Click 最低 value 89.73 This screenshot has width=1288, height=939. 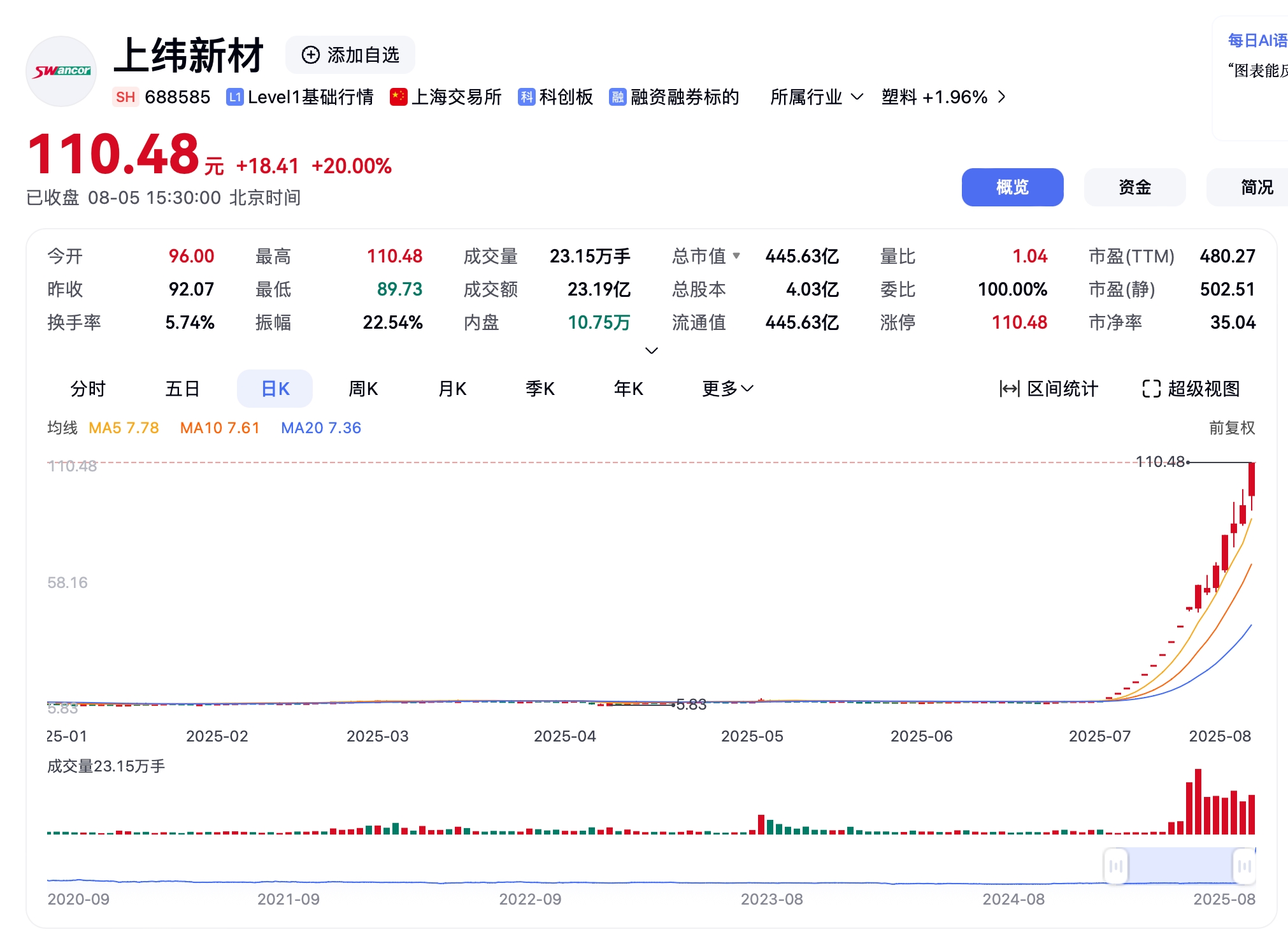tap(399, 289)
